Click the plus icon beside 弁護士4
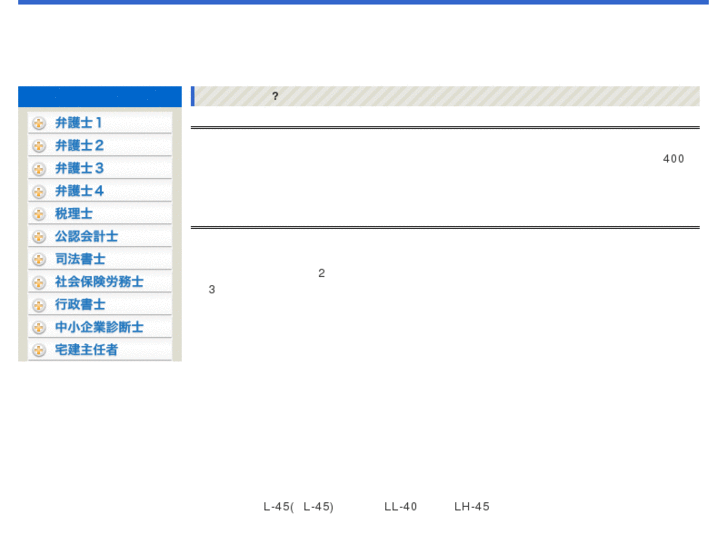Image resolution: width=727 pixels, height=545 pixels. tap(39, 192)
